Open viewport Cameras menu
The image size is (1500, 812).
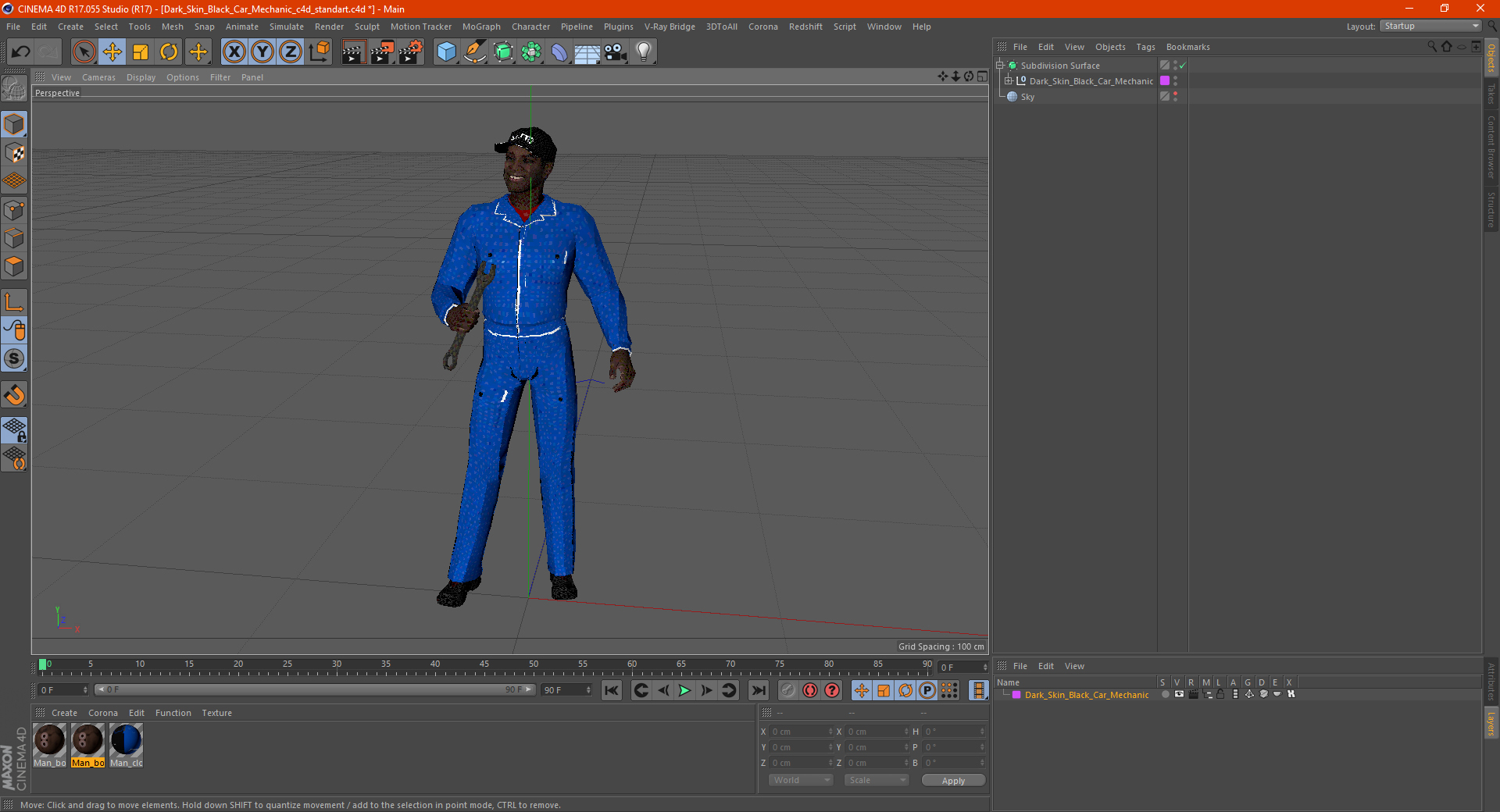[98, 77]
